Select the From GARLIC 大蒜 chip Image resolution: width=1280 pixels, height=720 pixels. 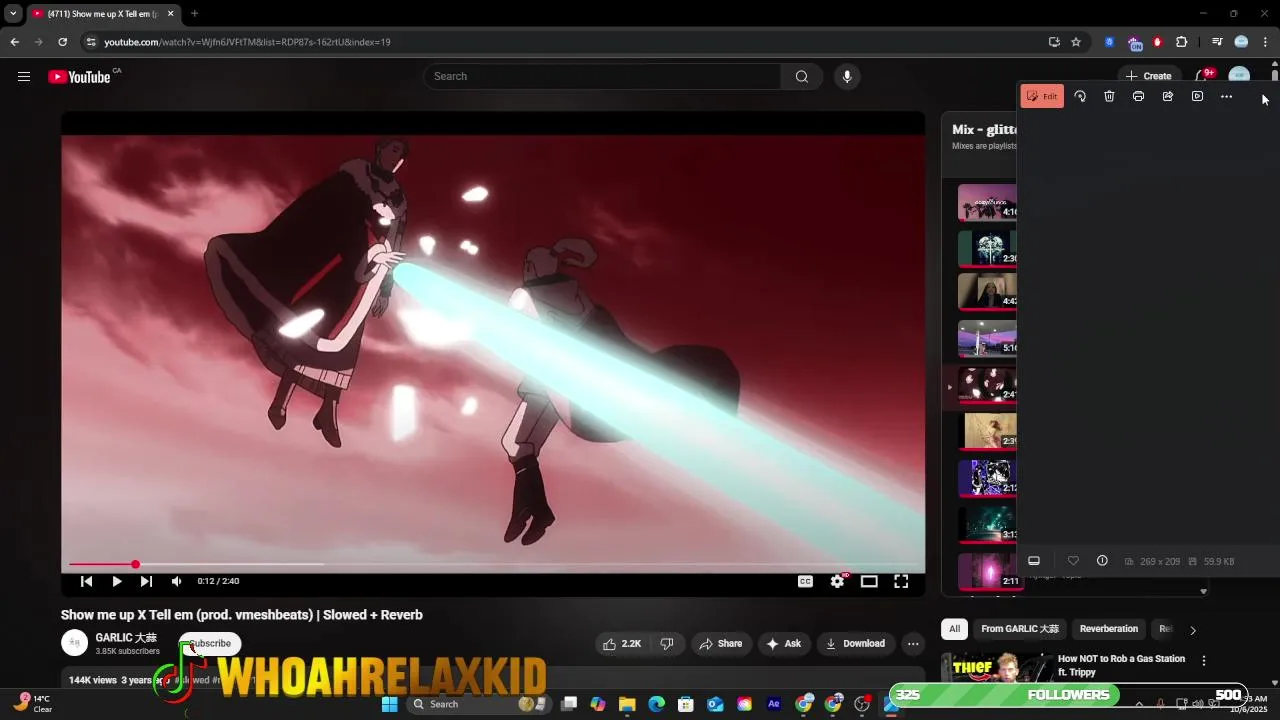[x=1020, y=629]
